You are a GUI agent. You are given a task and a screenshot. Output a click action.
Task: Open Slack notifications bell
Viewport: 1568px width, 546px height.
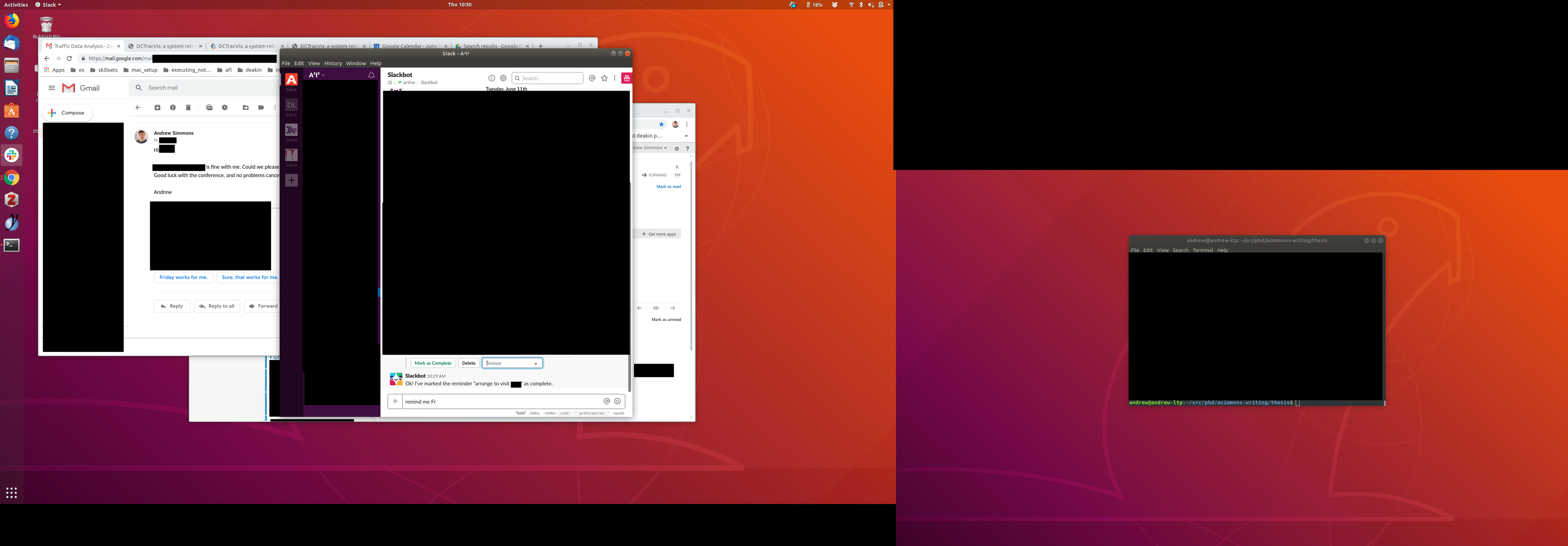[371, 75]
